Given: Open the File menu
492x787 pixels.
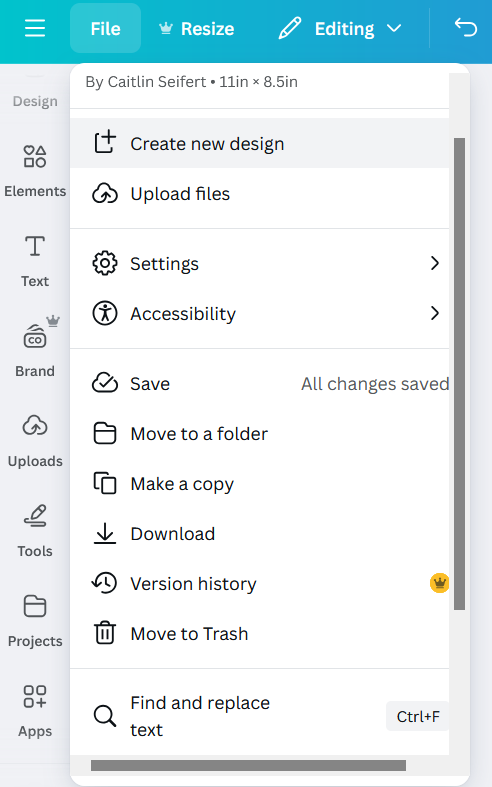Looking at the screenshot, I should coord(105,29).
